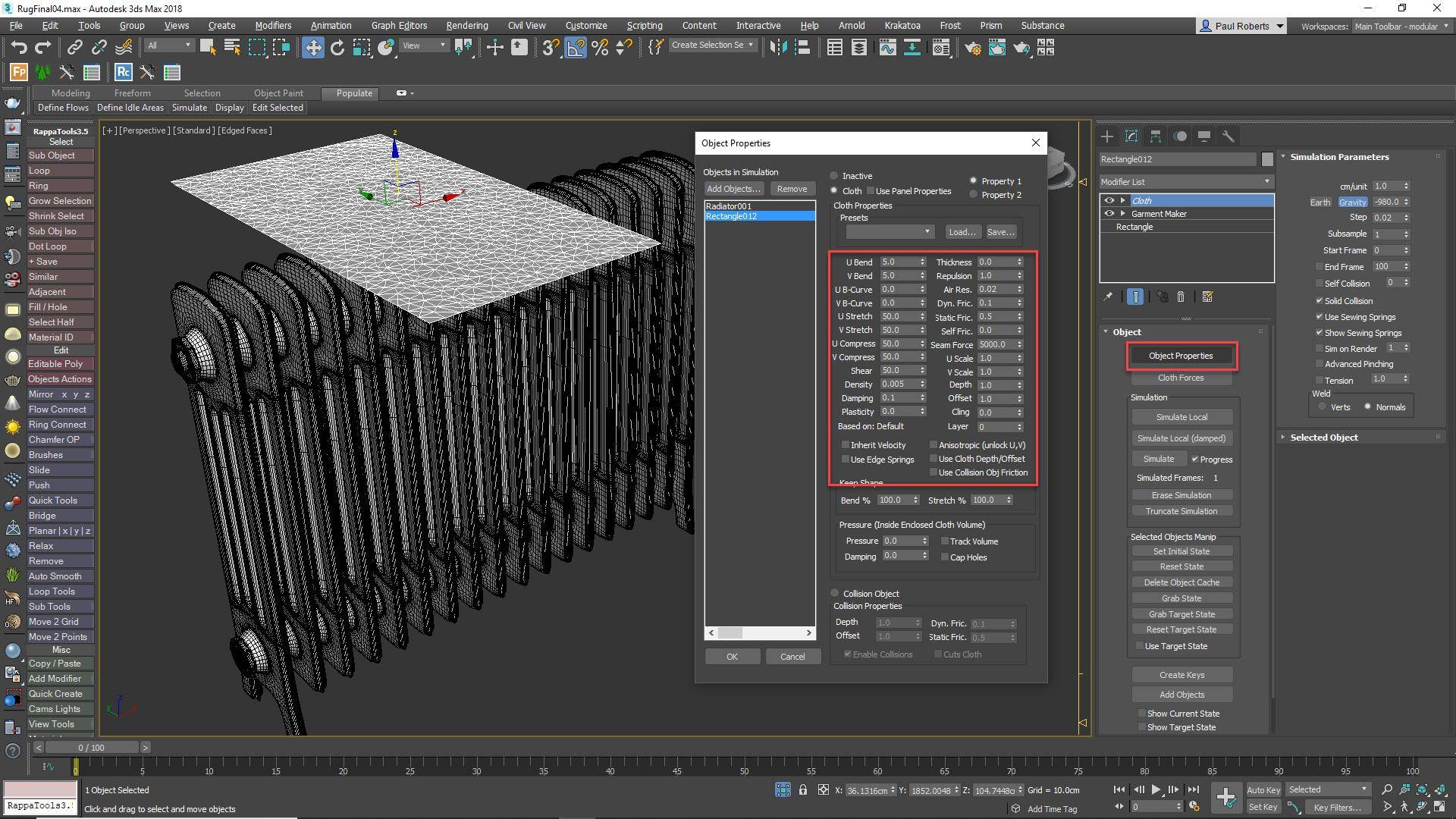Viewport: 1456px width, 819px height.
Task: Open the Hierarchy command panel tab
Action: [x=1156, y=136]
